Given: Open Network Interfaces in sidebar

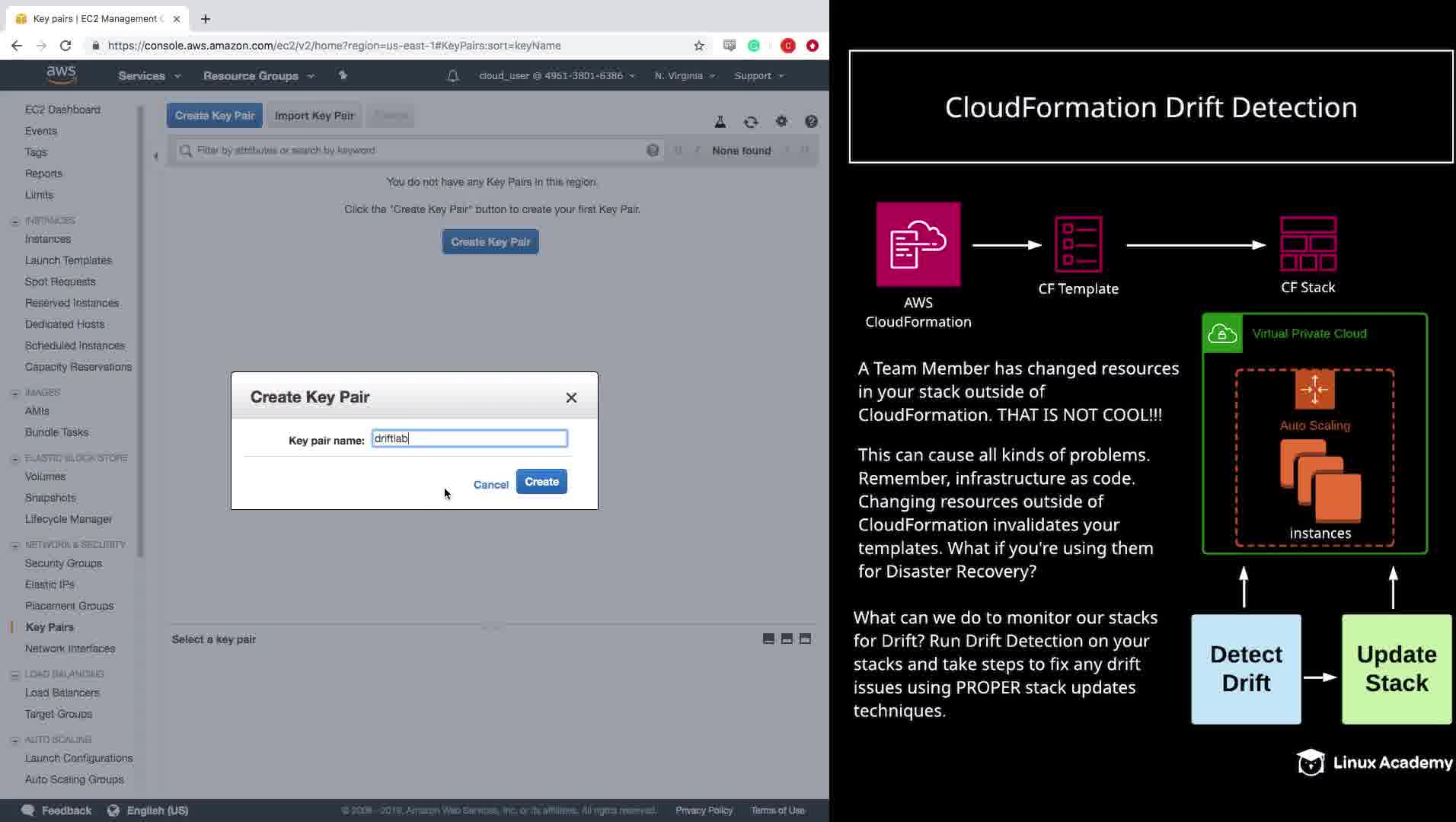Looking at the screenshot, I should coord(70,648).
